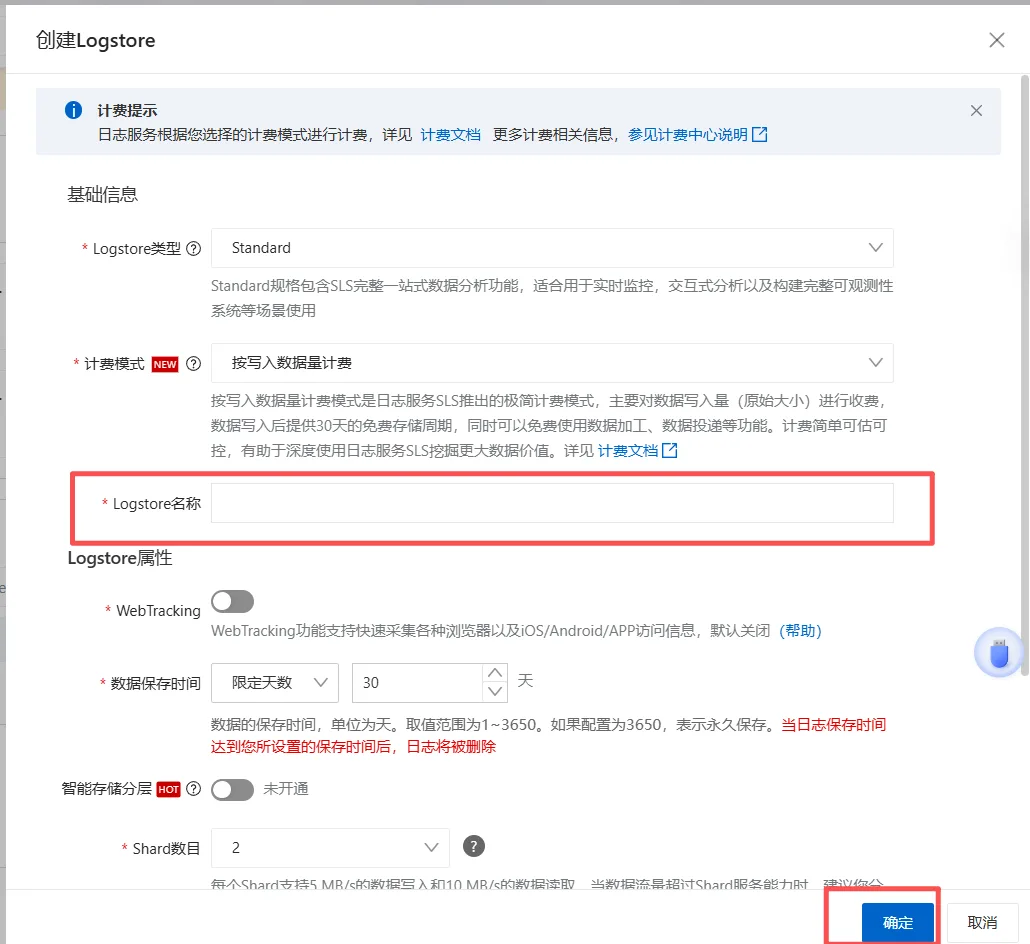
Task: Close the 创建Logstore dialog with X
Action: point(996,40)
